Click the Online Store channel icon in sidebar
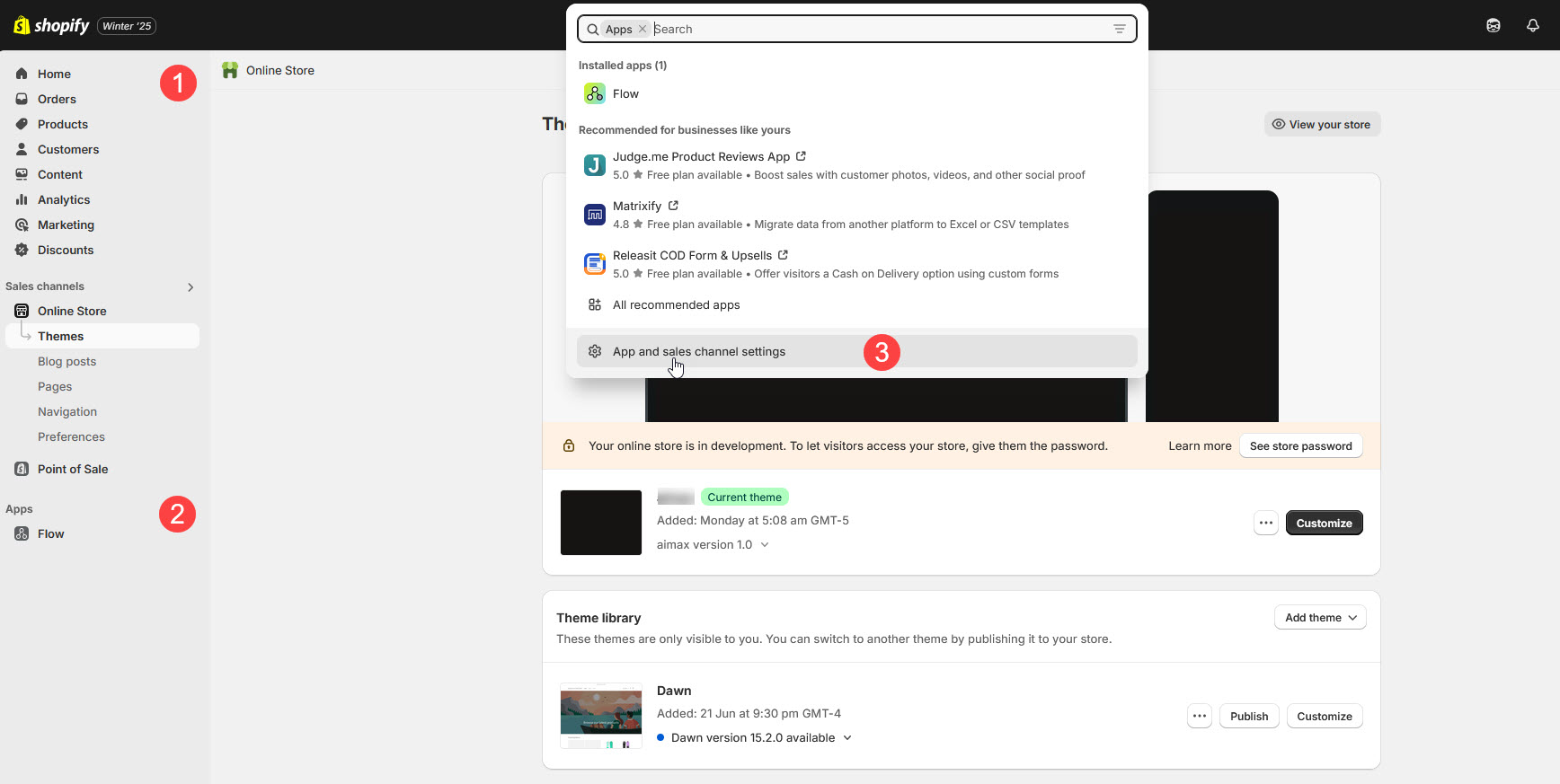This screenshot has width=1560, height=784. point(22,311)
